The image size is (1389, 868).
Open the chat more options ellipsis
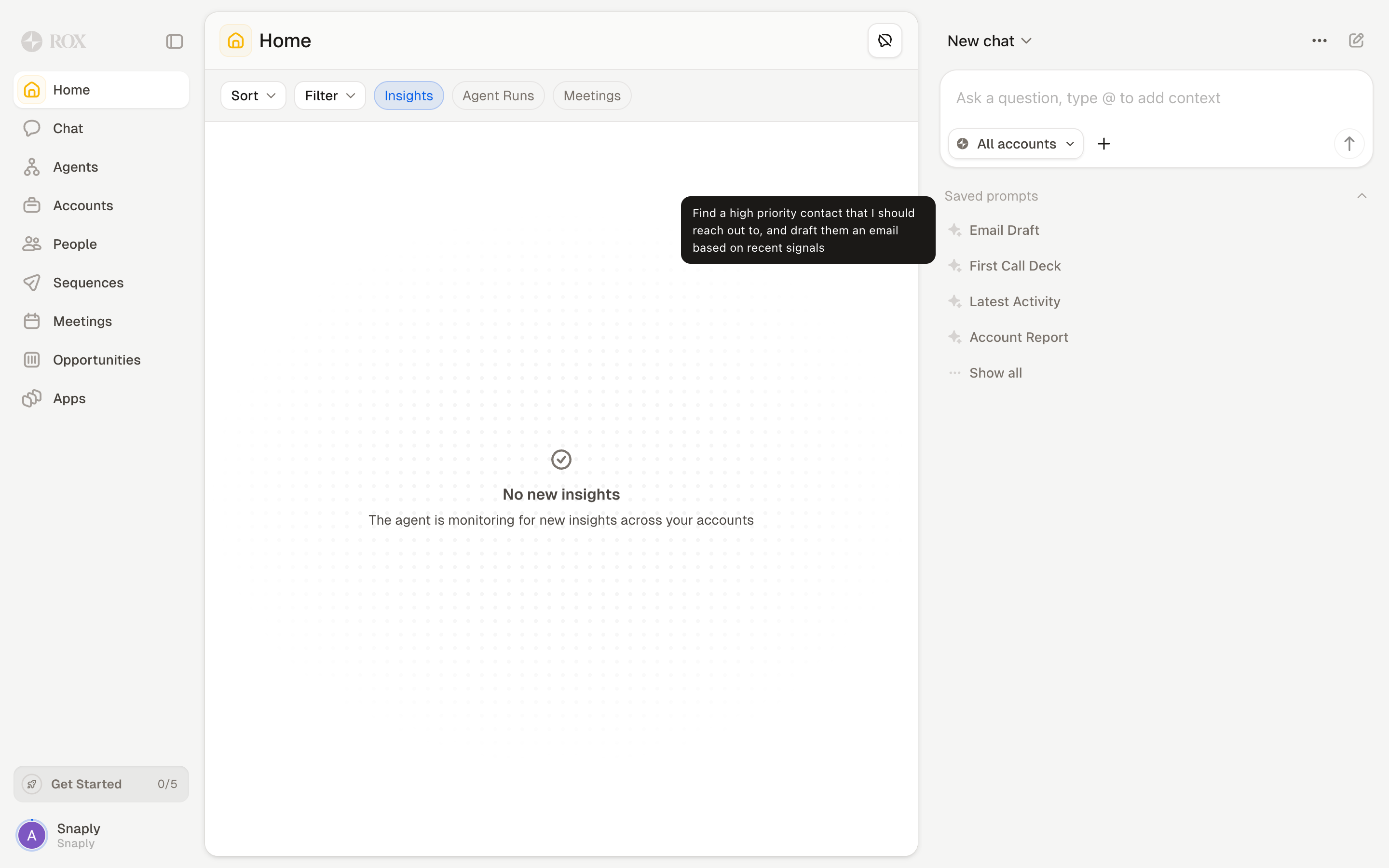click(1319, 41)
